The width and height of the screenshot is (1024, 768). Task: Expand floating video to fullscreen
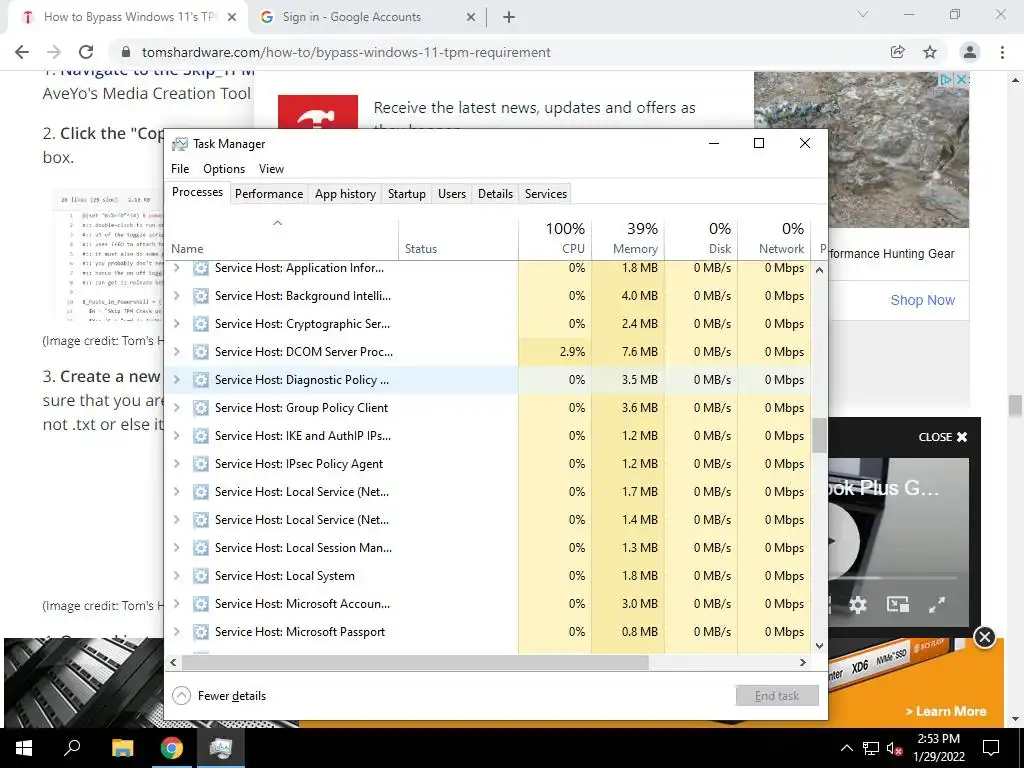tap(937, 605)
